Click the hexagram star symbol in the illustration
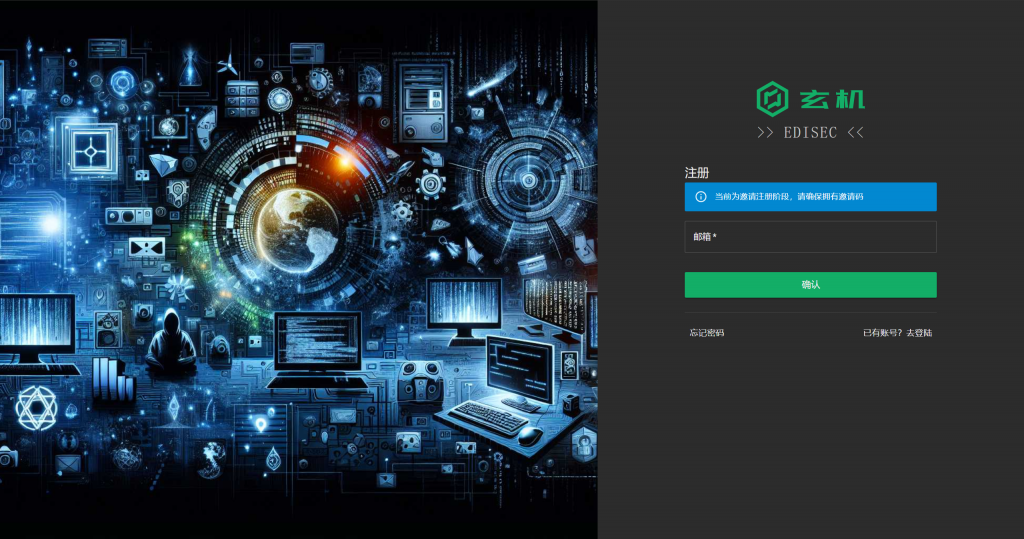The height and width of the screenshot is (539, 1024). (38, 408)
